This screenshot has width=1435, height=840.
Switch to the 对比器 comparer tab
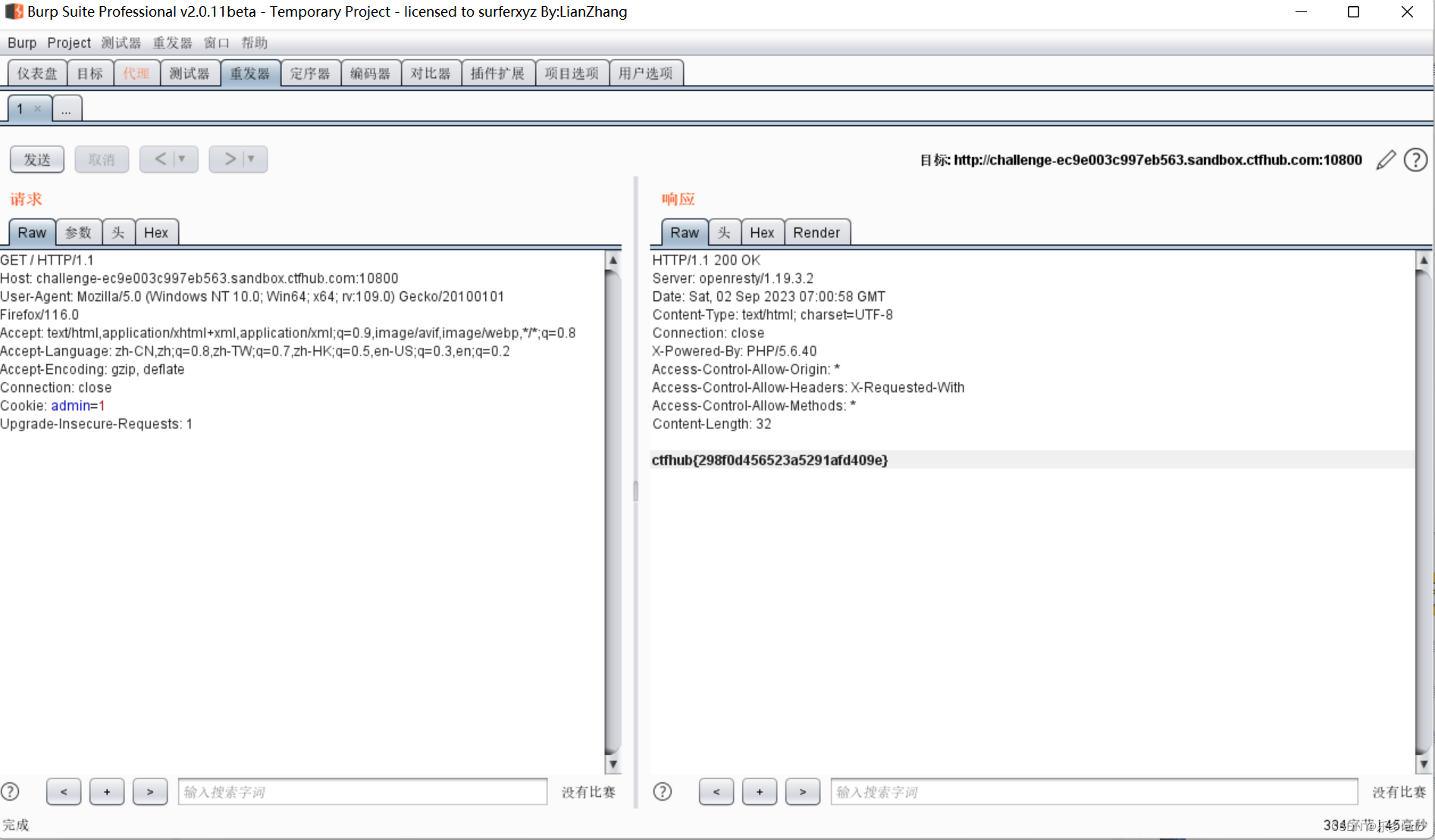[431, 74]
